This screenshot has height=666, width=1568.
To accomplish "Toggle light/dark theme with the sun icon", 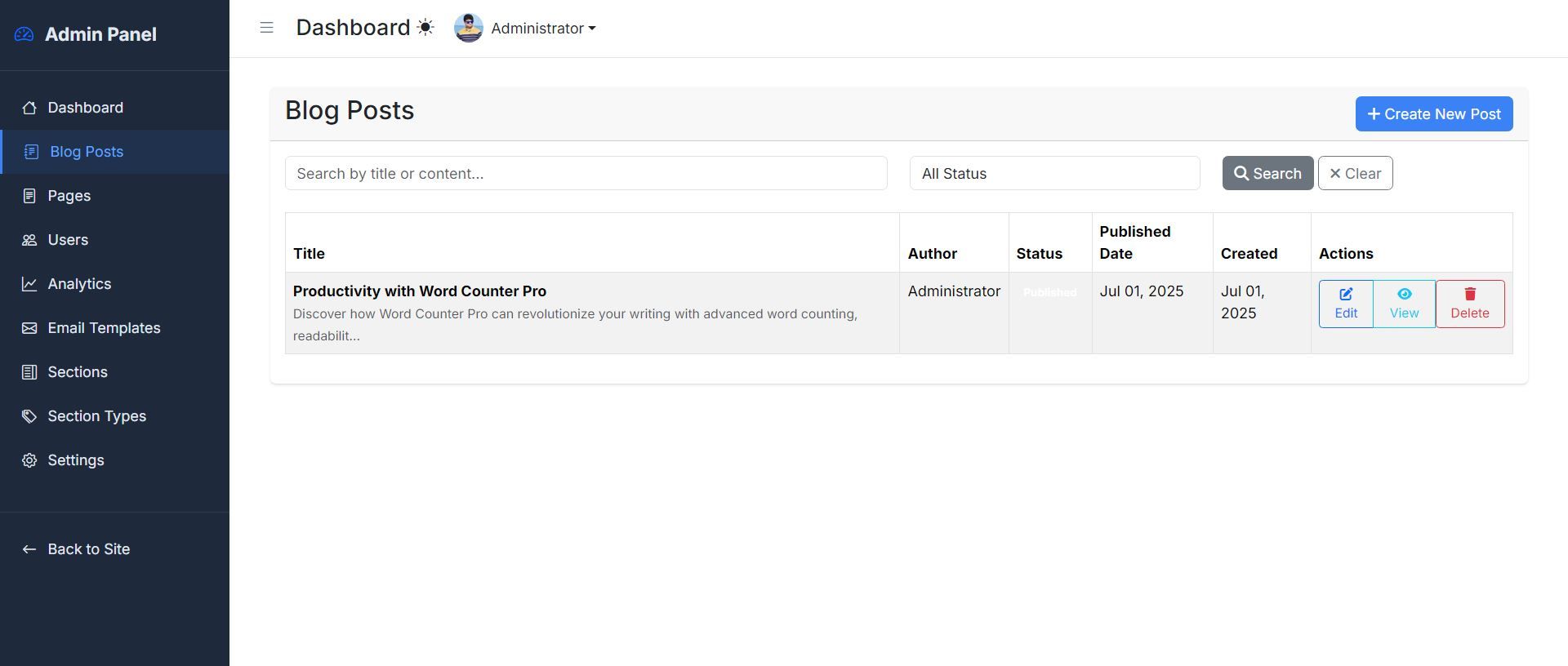I will 425,28.
